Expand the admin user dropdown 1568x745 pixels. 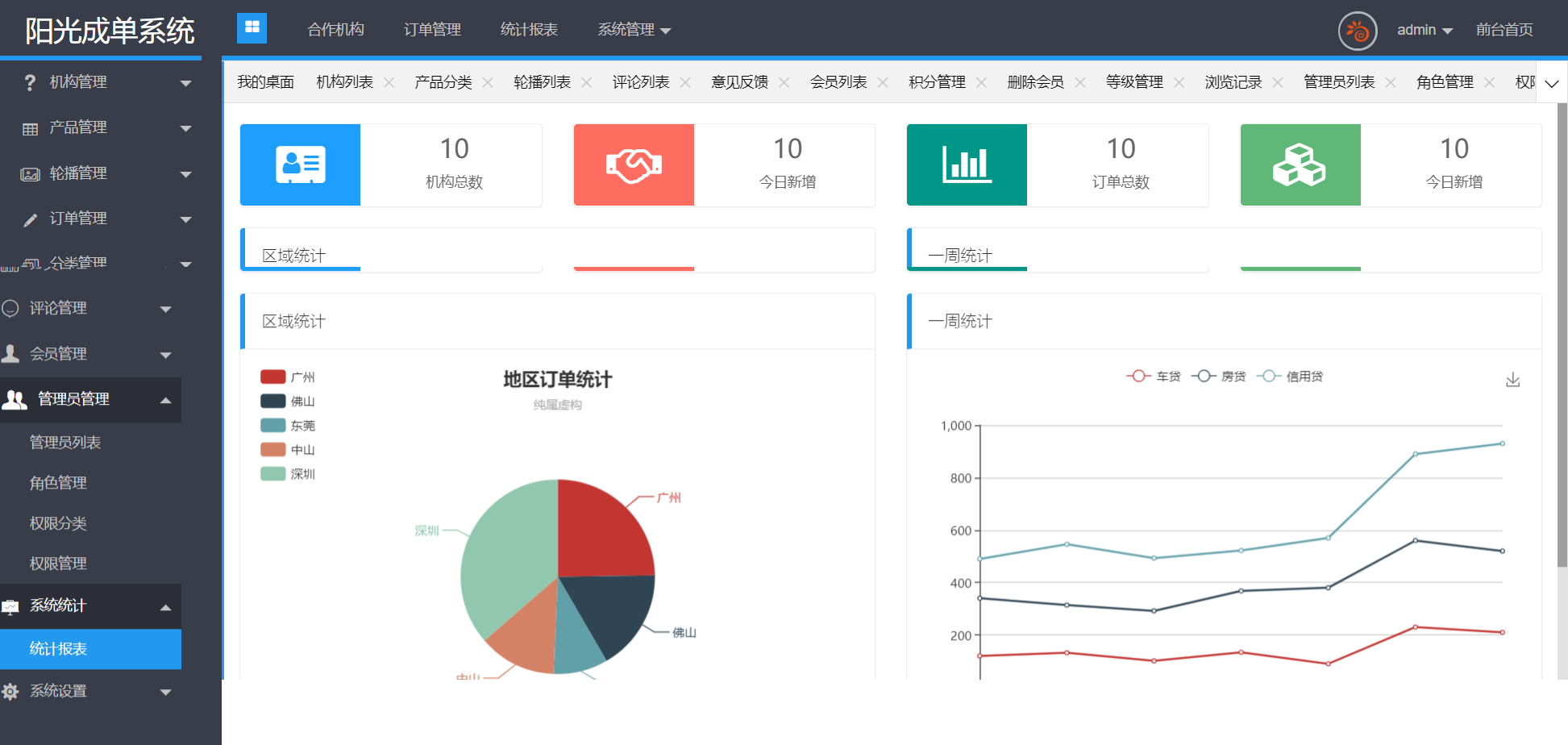[1425, 30]
